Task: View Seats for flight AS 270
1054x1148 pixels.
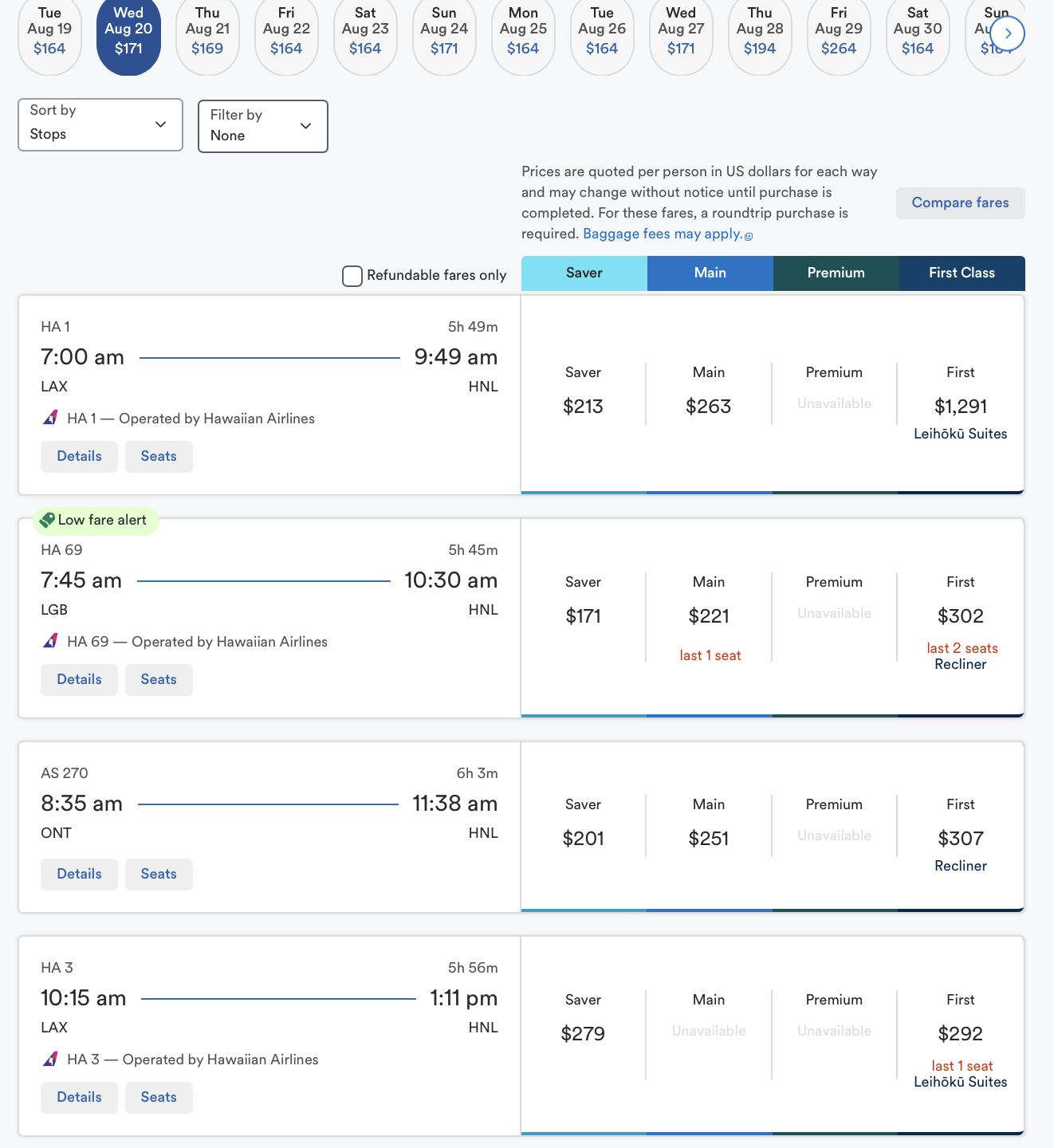Action: click(159, 874)
